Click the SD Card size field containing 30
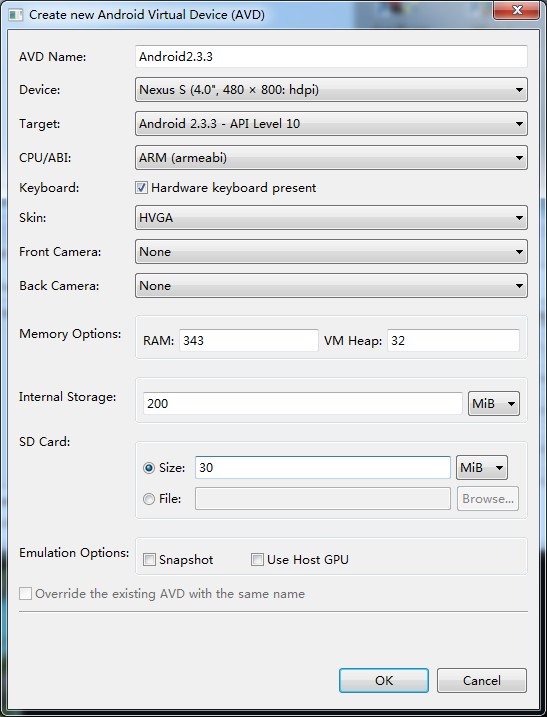547x717 pixels. pyautogui.click(x=323, y=467)
